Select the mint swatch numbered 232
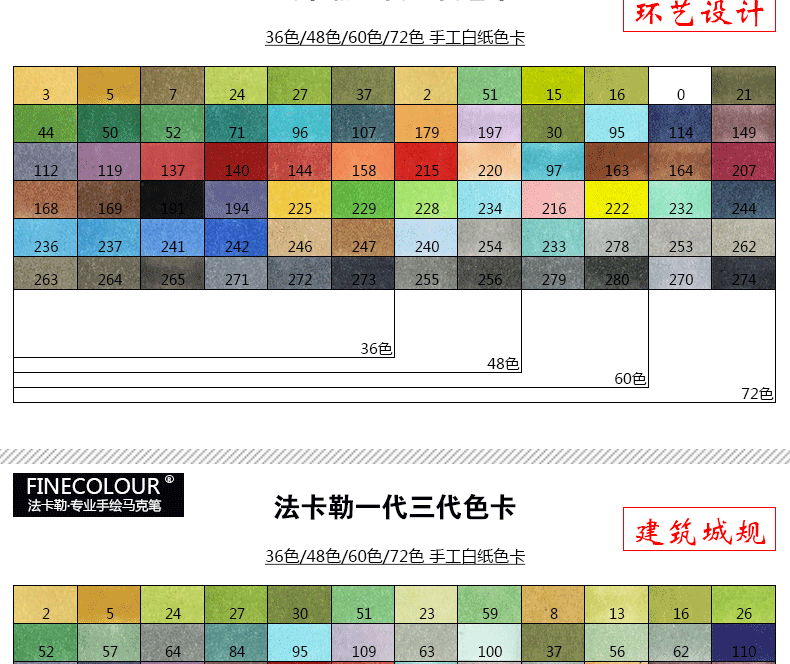 coord(680,200)
